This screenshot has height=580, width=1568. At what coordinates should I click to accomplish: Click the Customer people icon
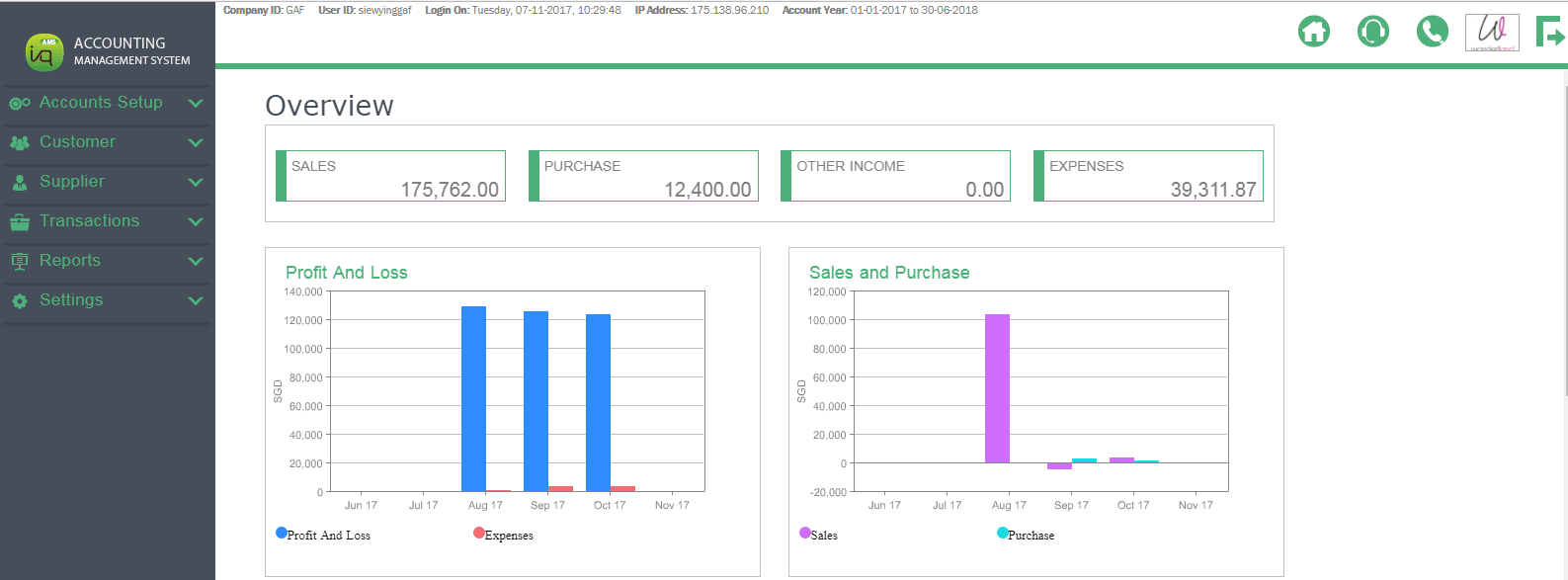(20, 142)
